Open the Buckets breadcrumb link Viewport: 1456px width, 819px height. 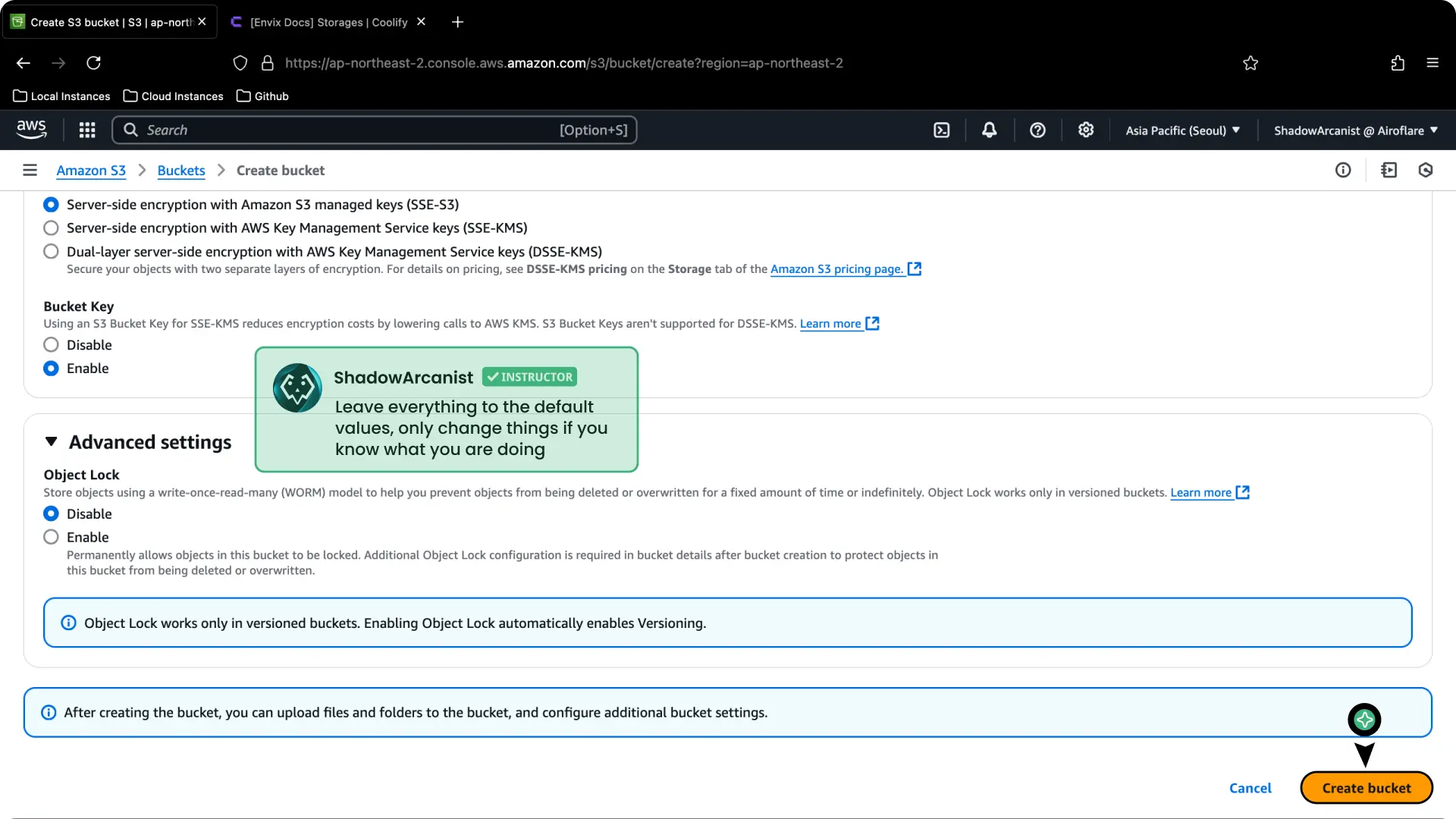[x=180, y=170]
